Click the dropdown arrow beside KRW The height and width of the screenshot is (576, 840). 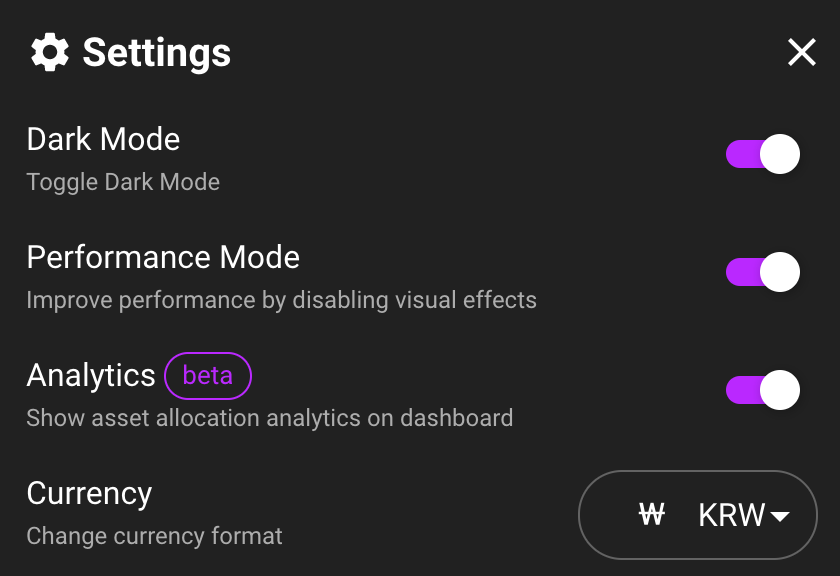click(x=779, y=516)
